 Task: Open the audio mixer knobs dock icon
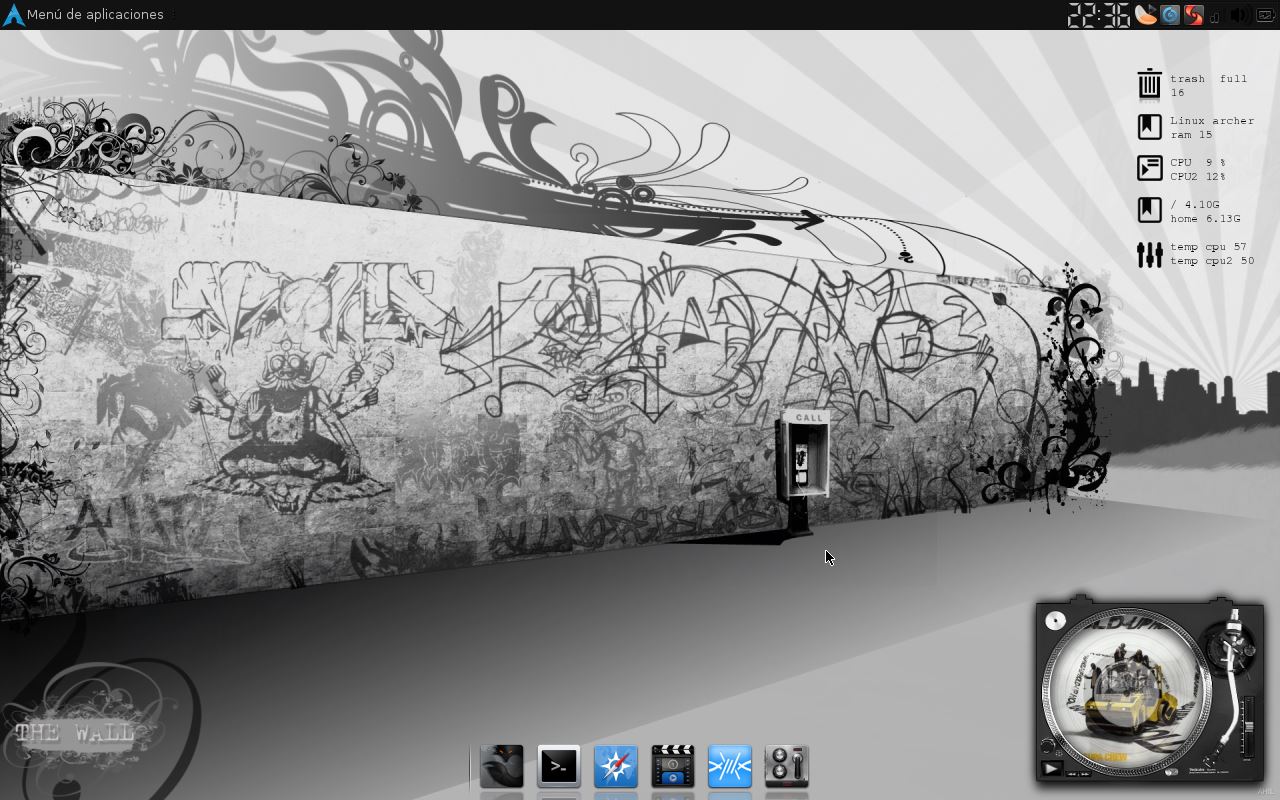[x=787, y=767]
